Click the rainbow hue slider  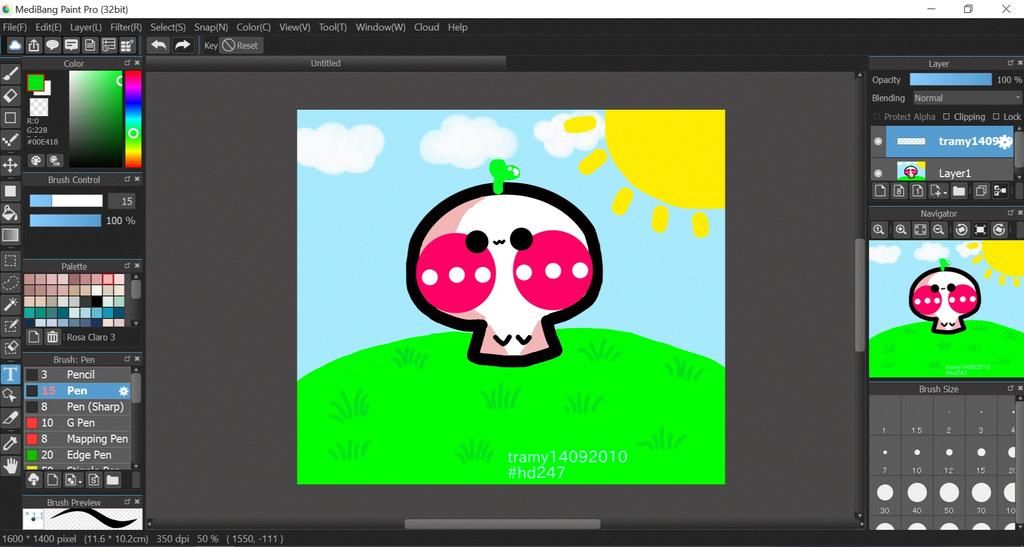(133, 119)
